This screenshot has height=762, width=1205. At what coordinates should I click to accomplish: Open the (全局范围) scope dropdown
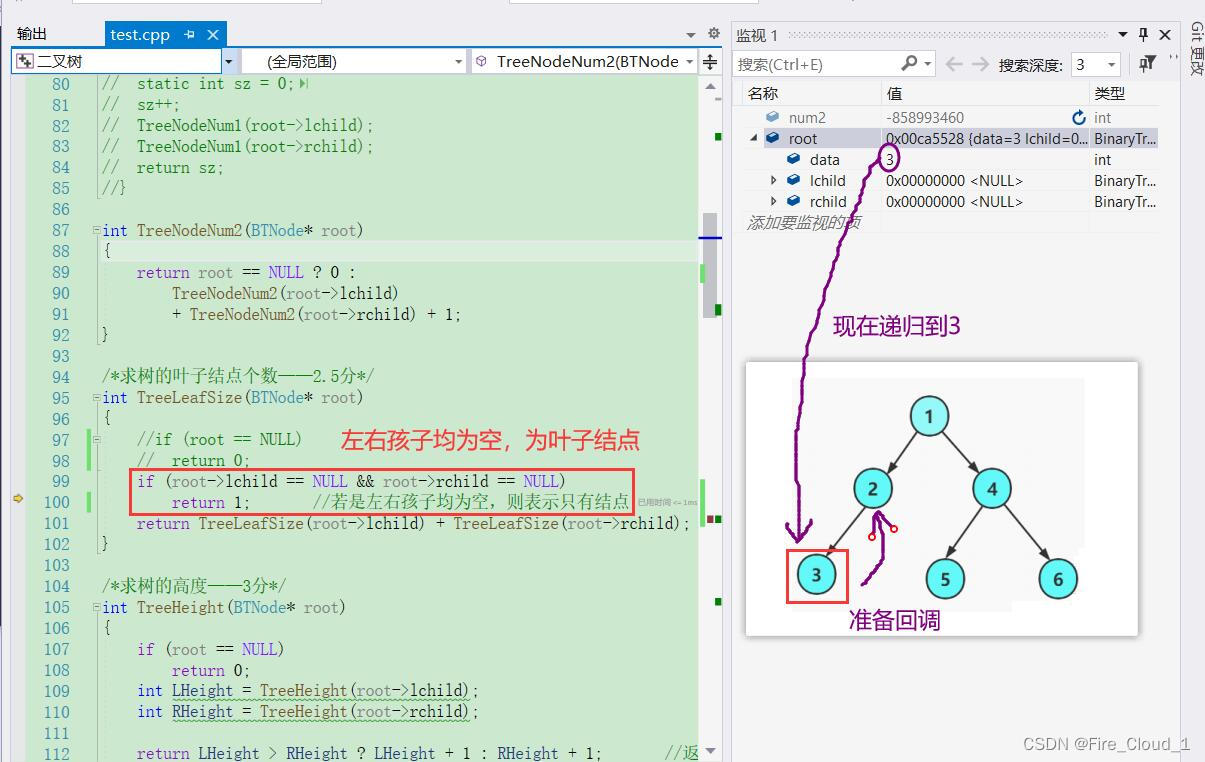[459, 62]
